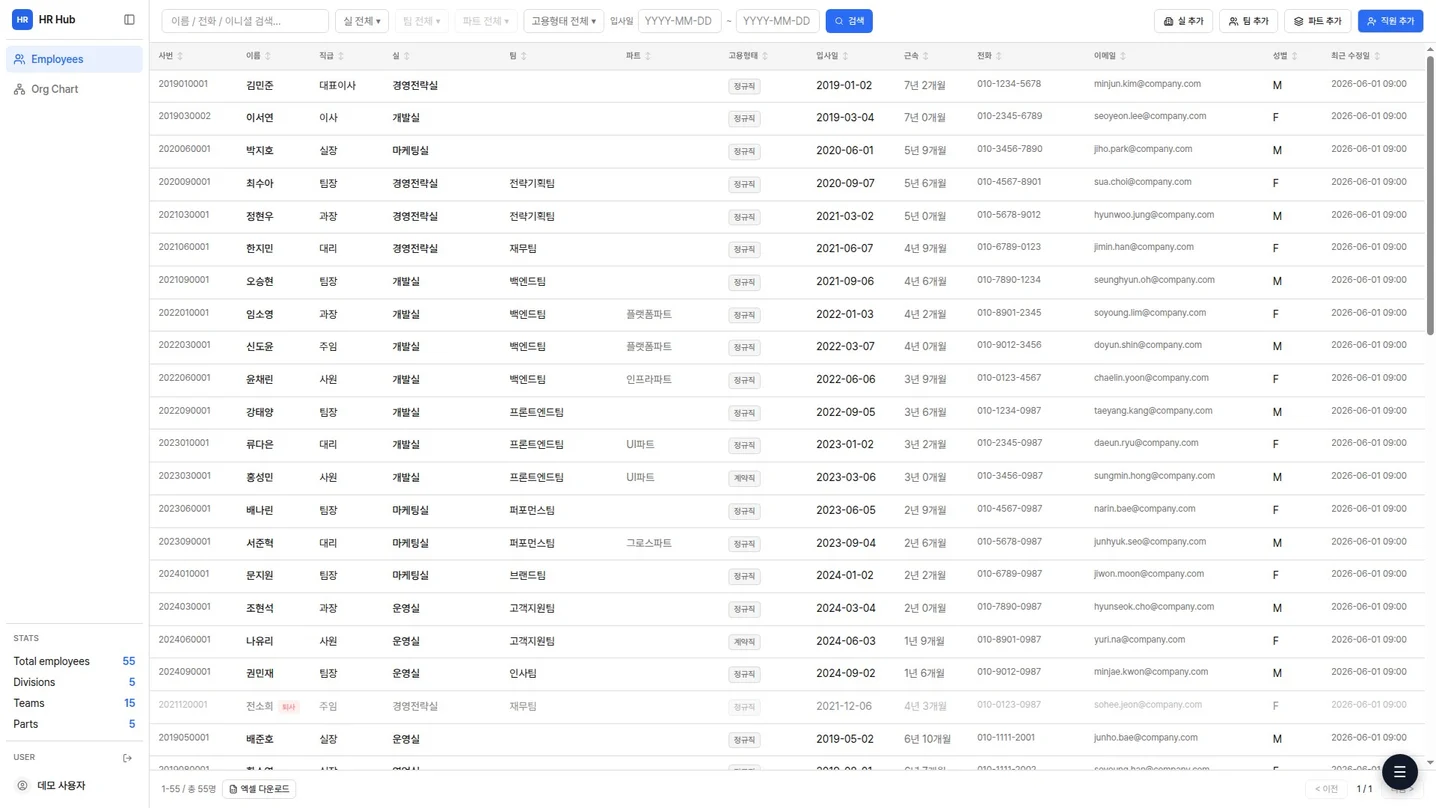Open the 파트 전체 filter dropdown
1436x808 pixels.
(486, 21)
